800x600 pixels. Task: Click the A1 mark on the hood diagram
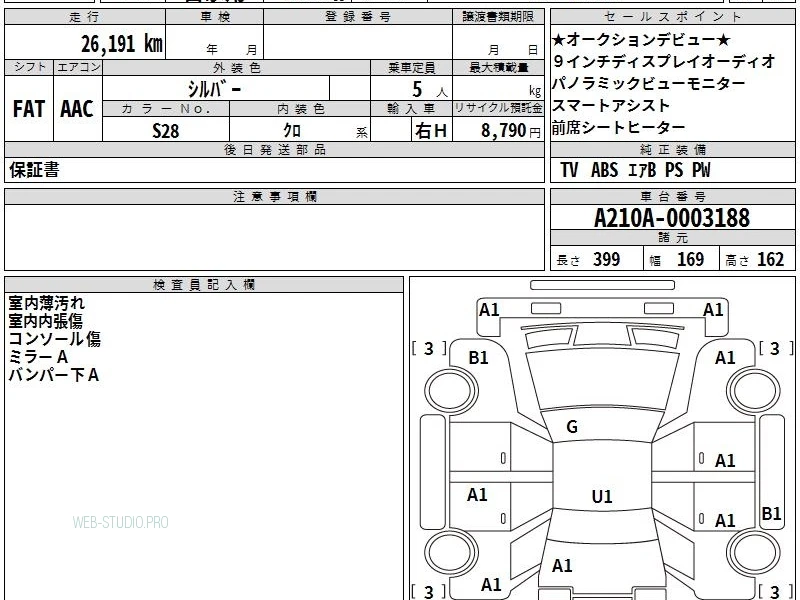point(562,566)
